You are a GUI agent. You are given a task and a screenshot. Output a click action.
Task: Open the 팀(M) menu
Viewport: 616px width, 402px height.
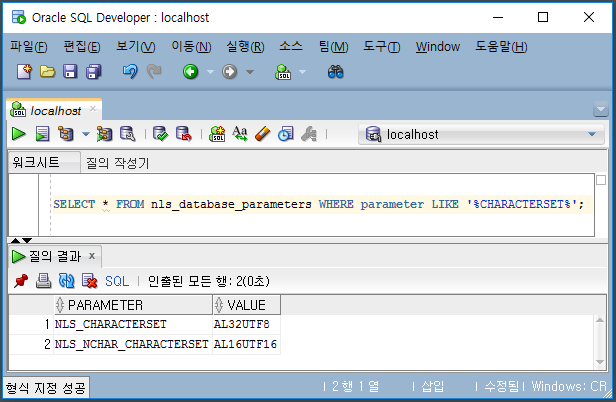(x=334, y=47)
